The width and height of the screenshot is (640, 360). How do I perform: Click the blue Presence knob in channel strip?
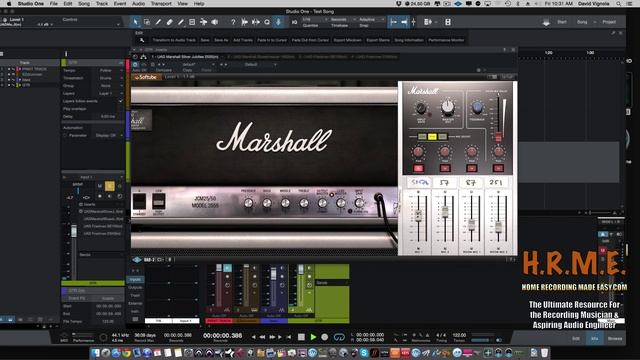(477, 107)
